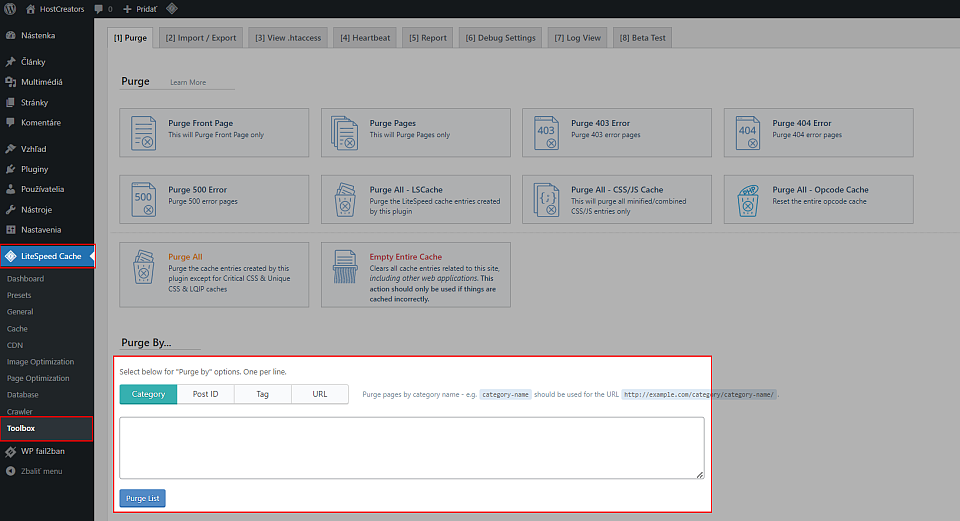The height and width of the screenshot is (521, 960).
Task: Click the Purge 404 Error title
Action: [x=801, y=123]
